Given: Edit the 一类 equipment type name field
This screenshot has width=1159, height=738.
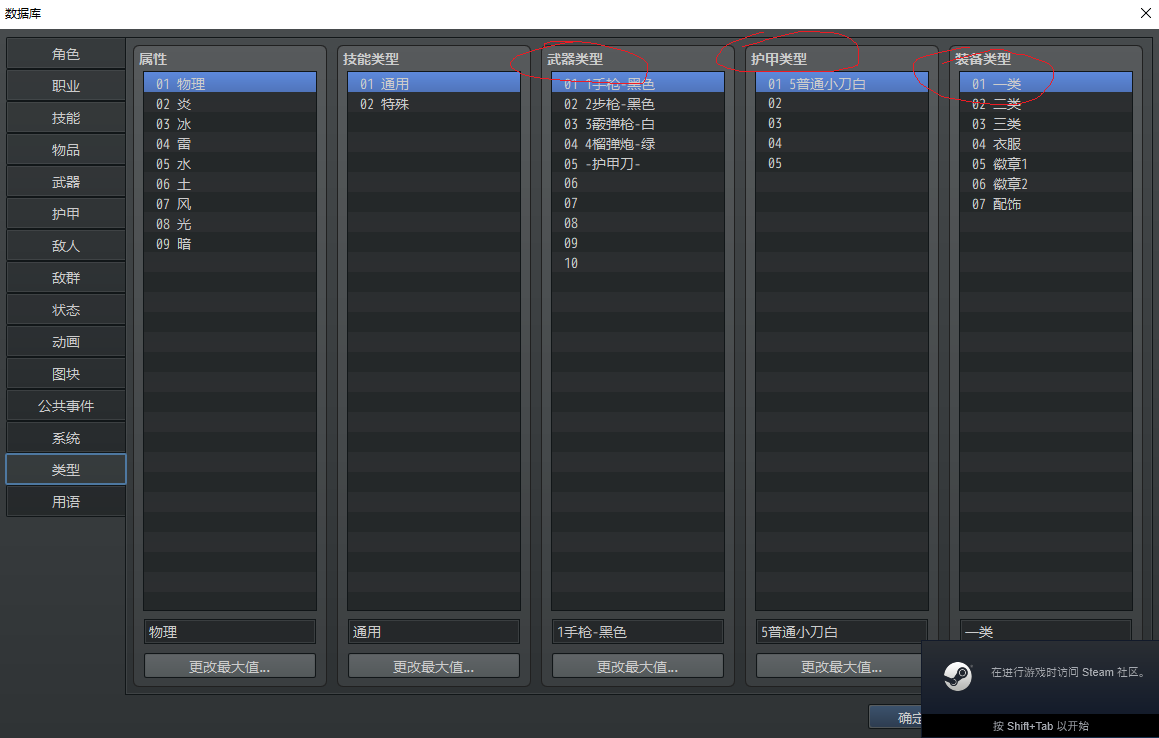Looking at the screenshot, I should tap(1045, 632).
